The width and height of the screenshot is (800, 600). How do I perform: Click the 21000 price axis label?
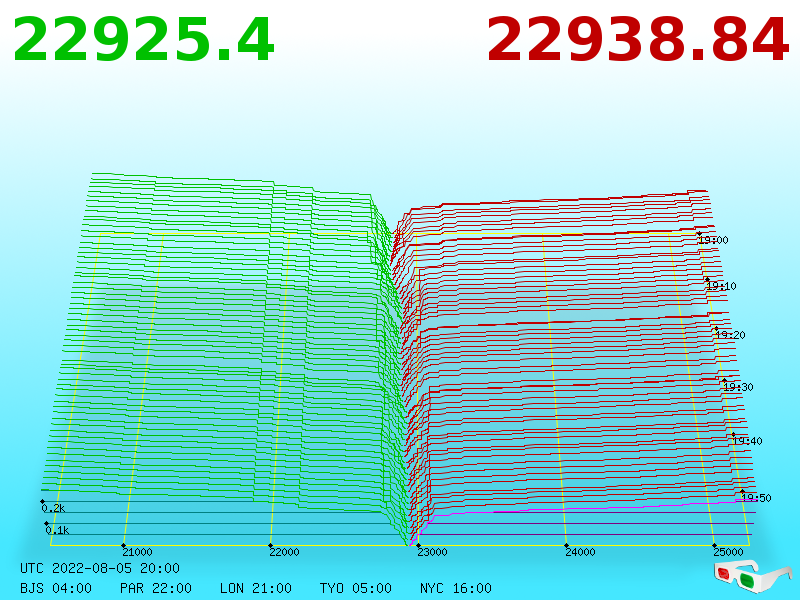[x=137, y=552]
